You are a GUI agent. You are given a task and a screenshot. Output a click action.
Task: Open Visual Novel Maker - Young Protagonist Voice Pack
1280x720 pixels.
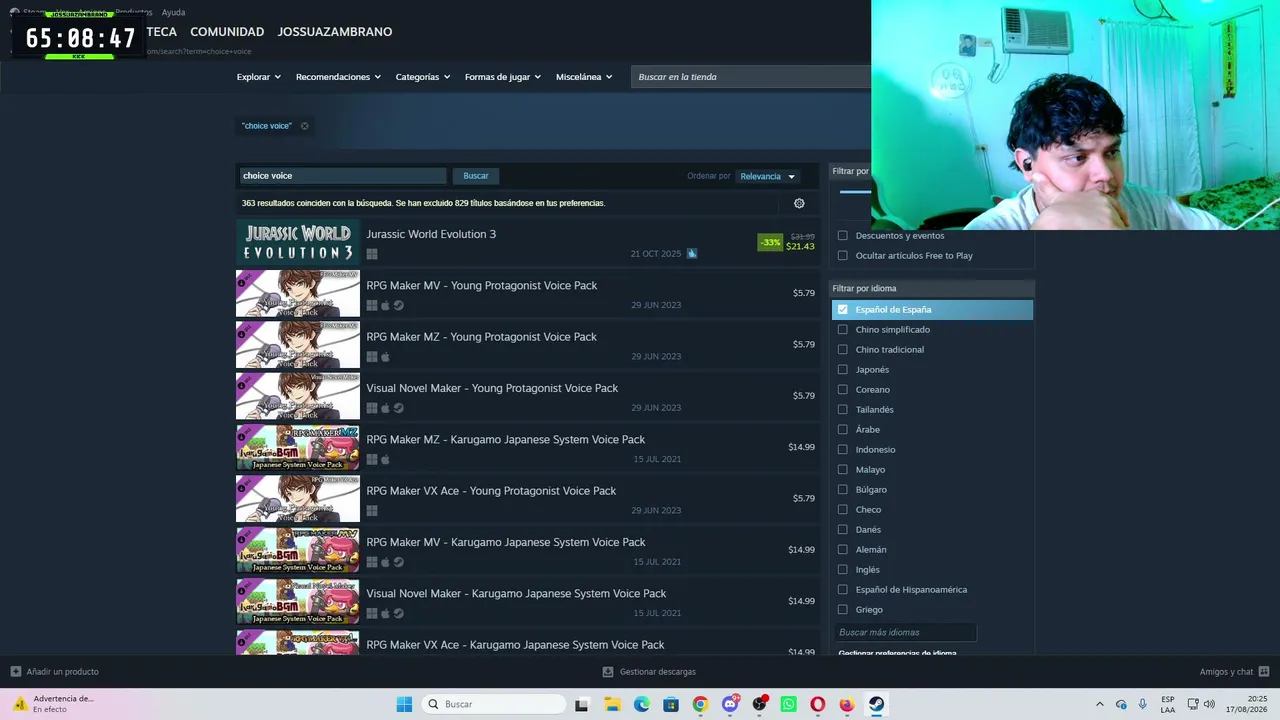[528, 397]
